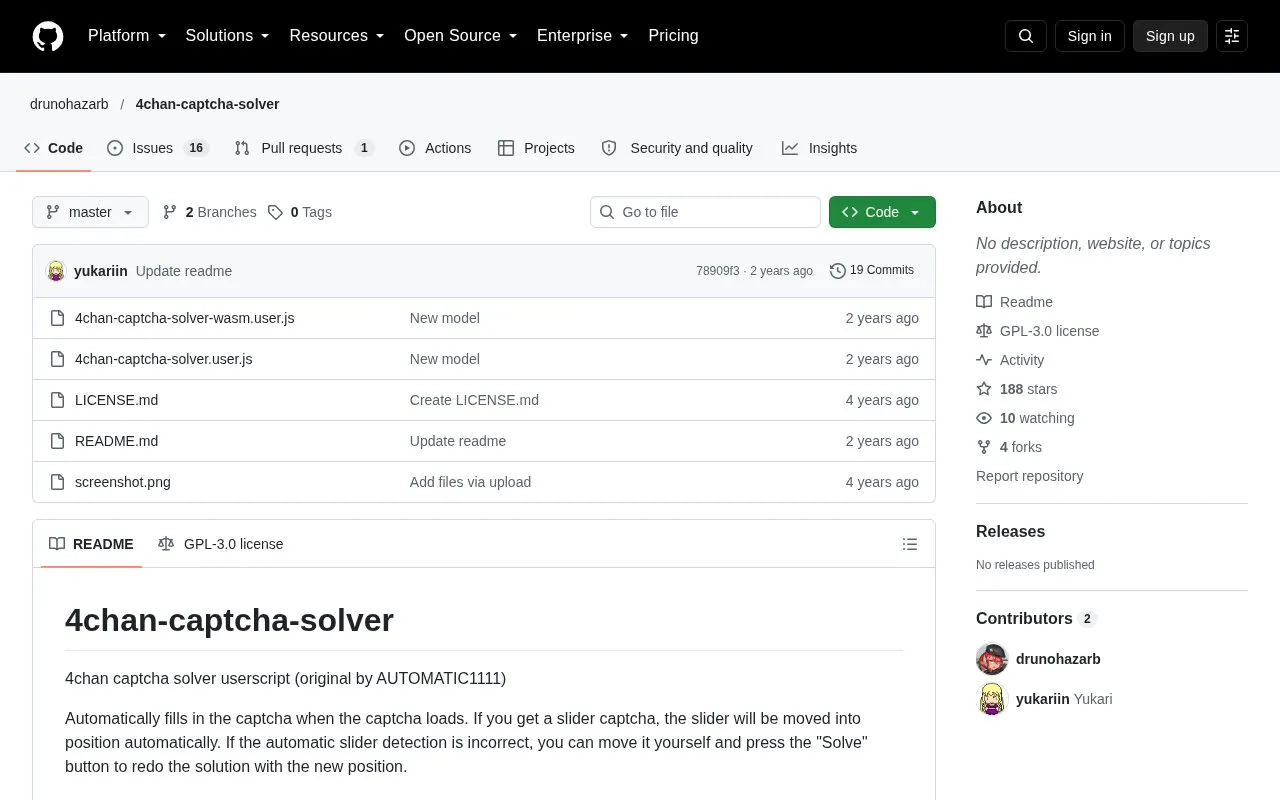Open the Report repository link
The width and height of the screenshot is (1280, 800).
[1030, 476]
